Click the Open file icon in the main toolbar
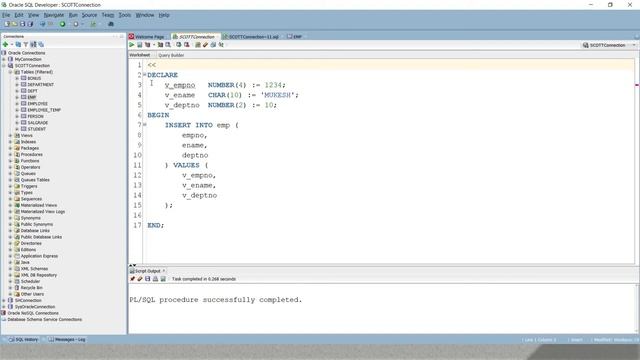 pos(14,24)
